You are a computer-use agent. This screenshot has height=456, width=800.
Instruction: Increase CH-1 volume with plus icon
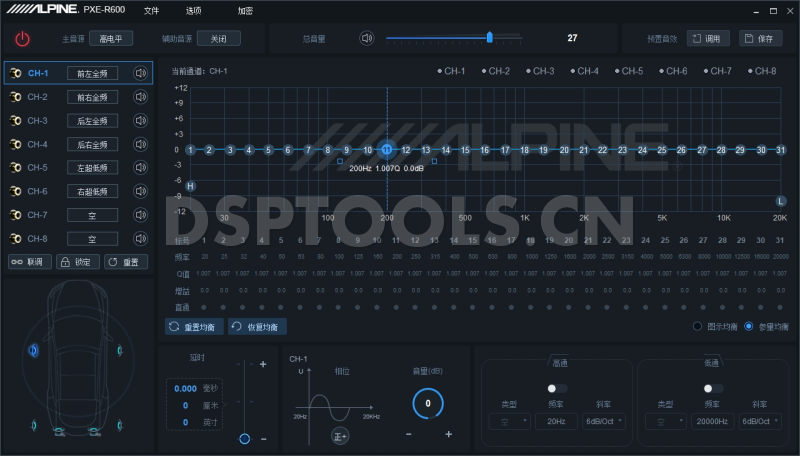(x=448, y=434)
